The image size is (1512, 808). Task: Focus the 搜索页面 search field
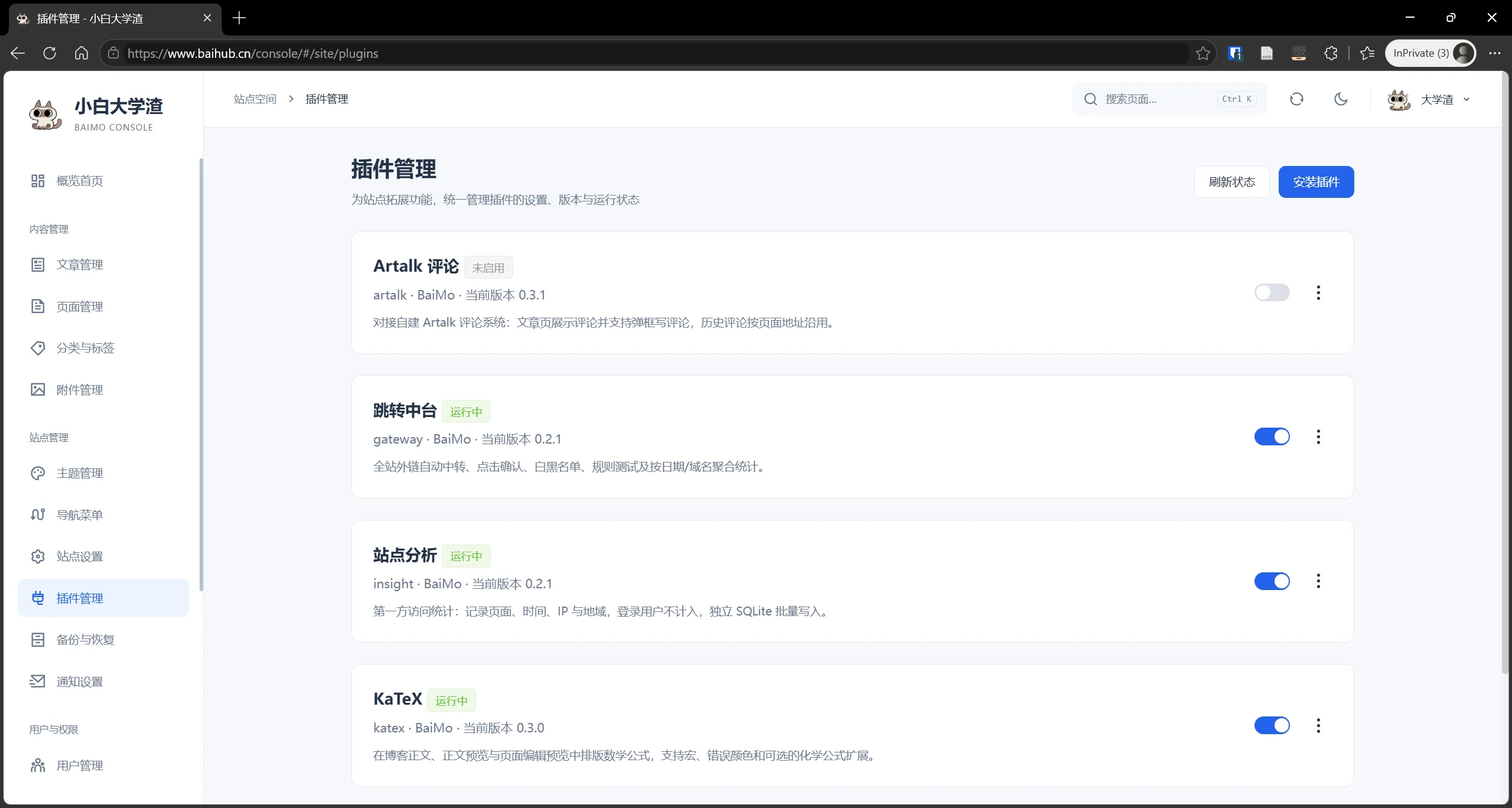tap(1169, 99)
